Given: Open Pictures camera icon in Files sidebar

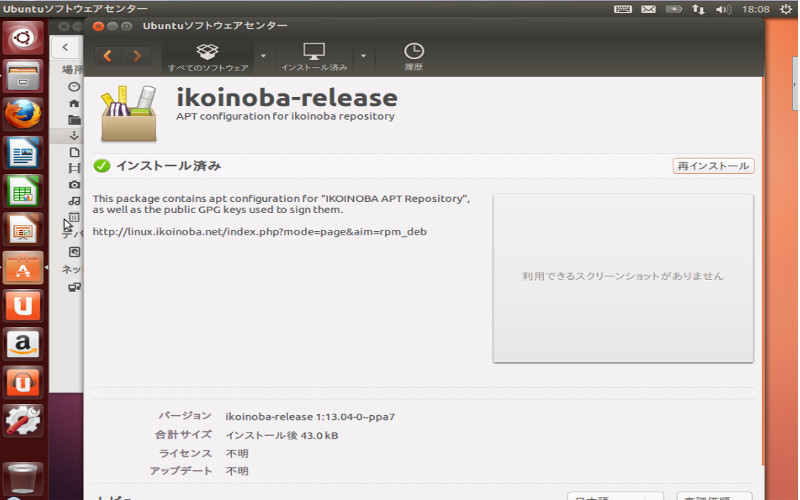Looking at the screenshot, I should pyautogui.click(x=74, y=185).
